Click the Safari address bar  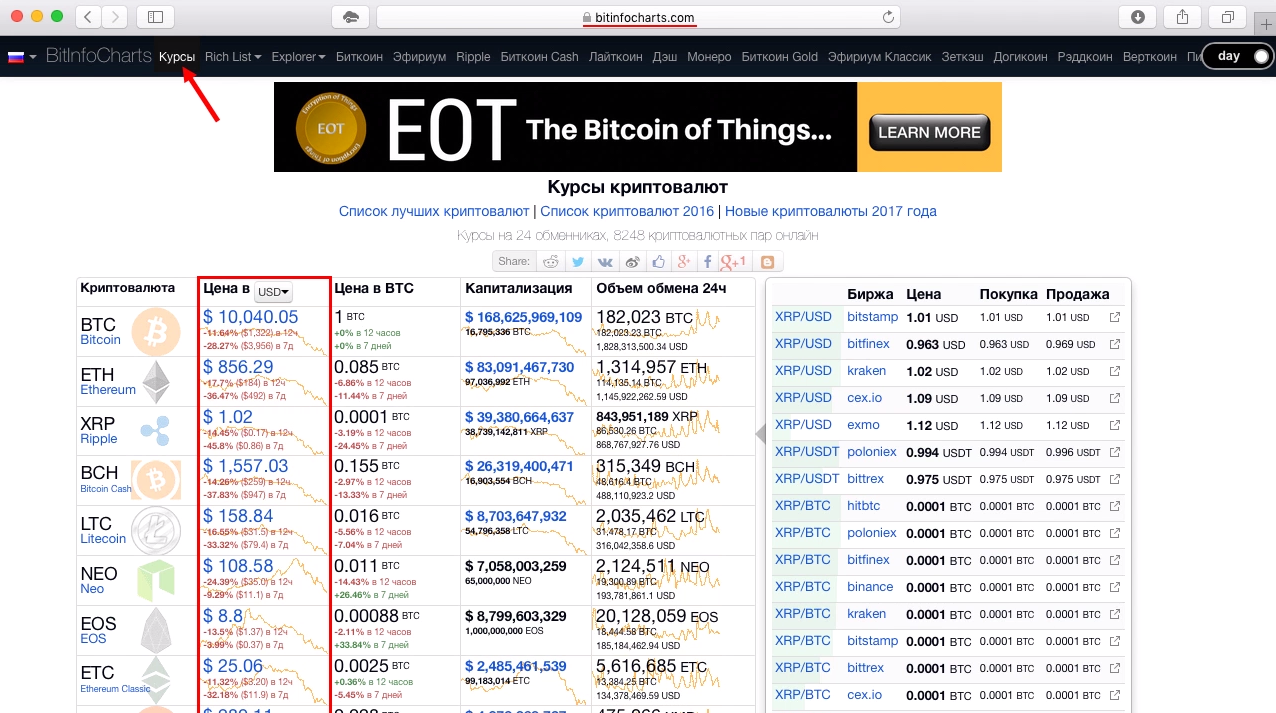point(638,17)
